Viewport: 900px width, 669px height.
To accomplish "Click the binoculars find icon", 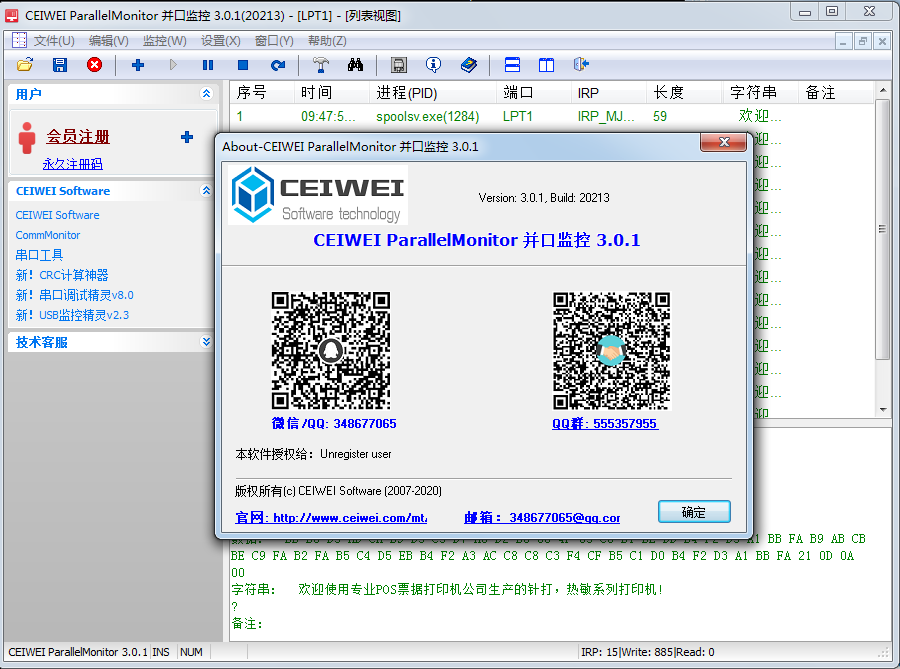I will (x=355, y=65).
